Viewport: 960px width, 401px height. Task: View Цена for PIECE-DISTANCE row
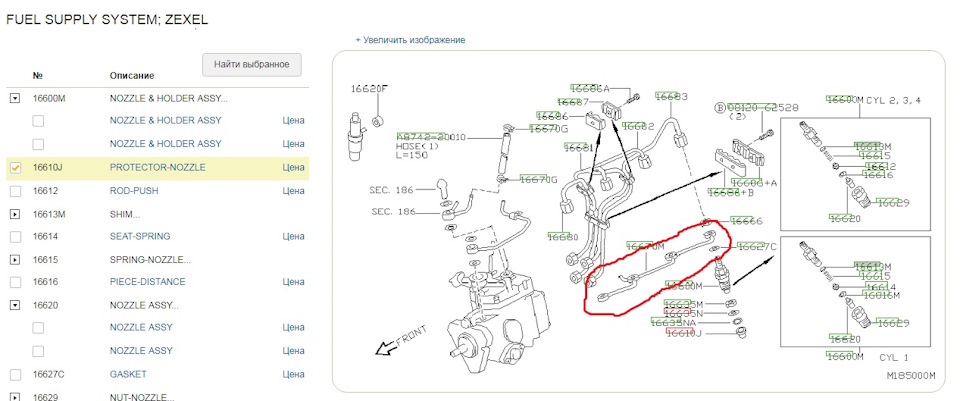click(x=293, y=282)
